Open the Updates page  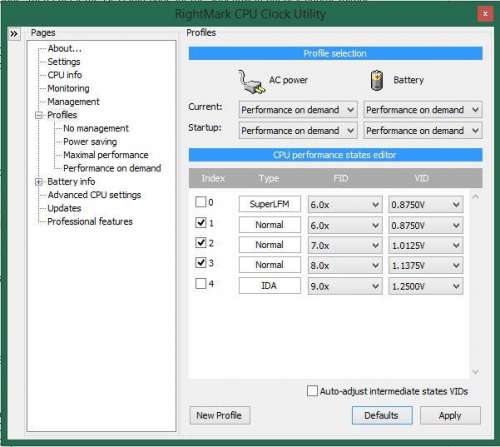64,208
